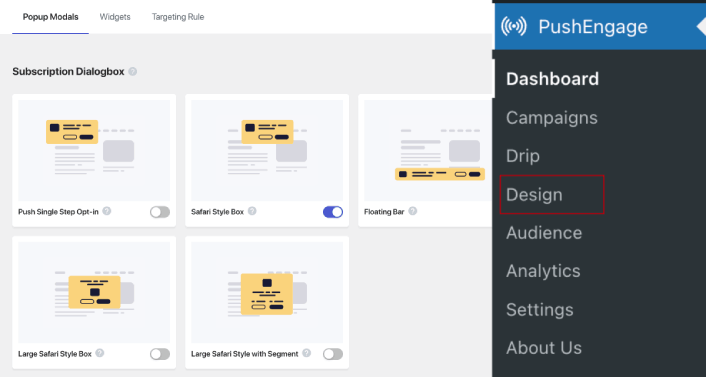Viewport: 706px width, 377px height.
Task: Open Audience in the sidebar menu
Action: (544, 233)
